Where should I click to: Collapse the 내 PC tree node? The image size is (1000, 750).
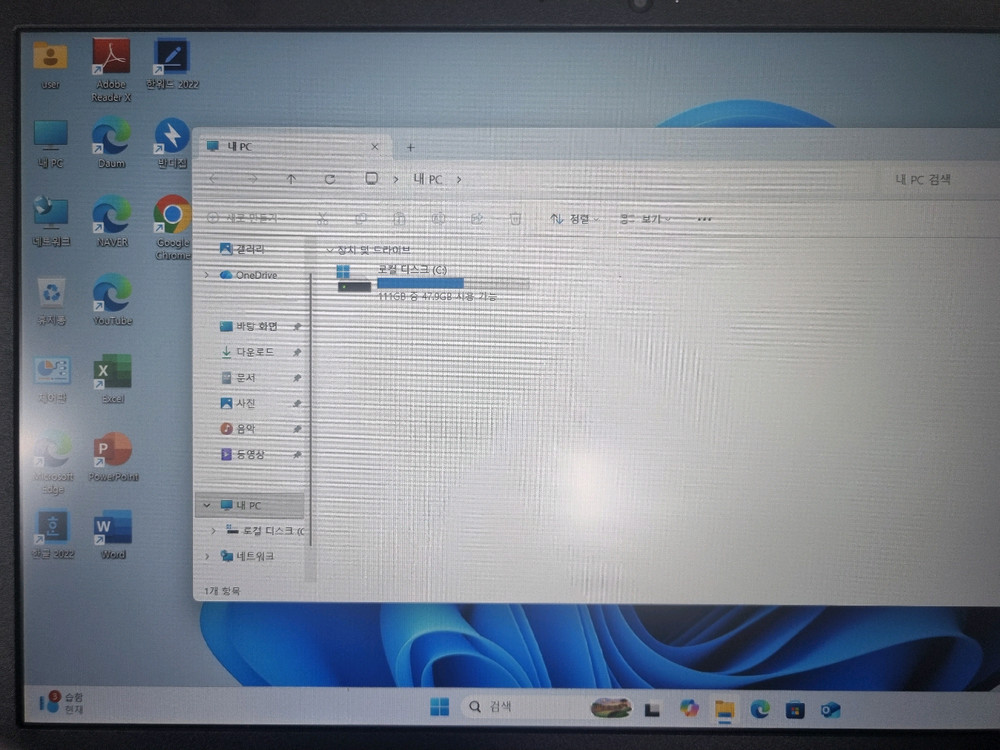(x=207, y=505)
